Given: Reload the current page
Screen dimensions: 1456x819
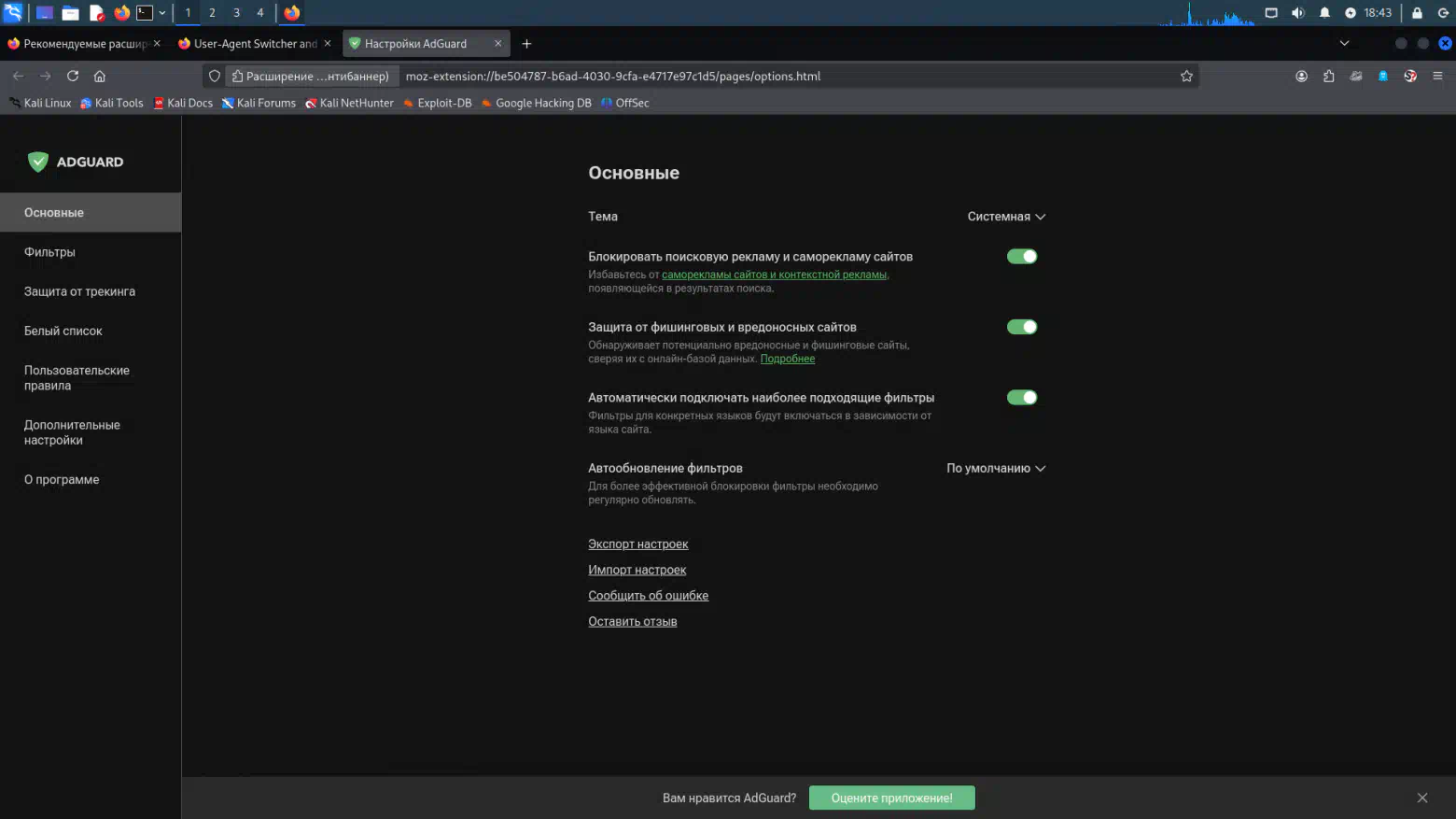Looking at the screenshot, I should click(73, 77).
